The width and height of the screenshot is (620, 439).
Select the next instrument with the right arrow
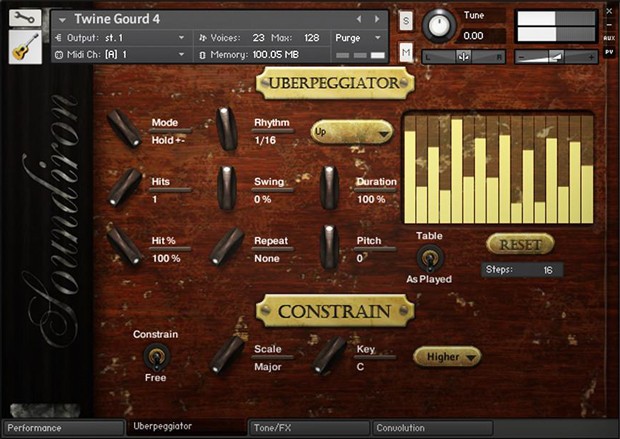(377, 19)
